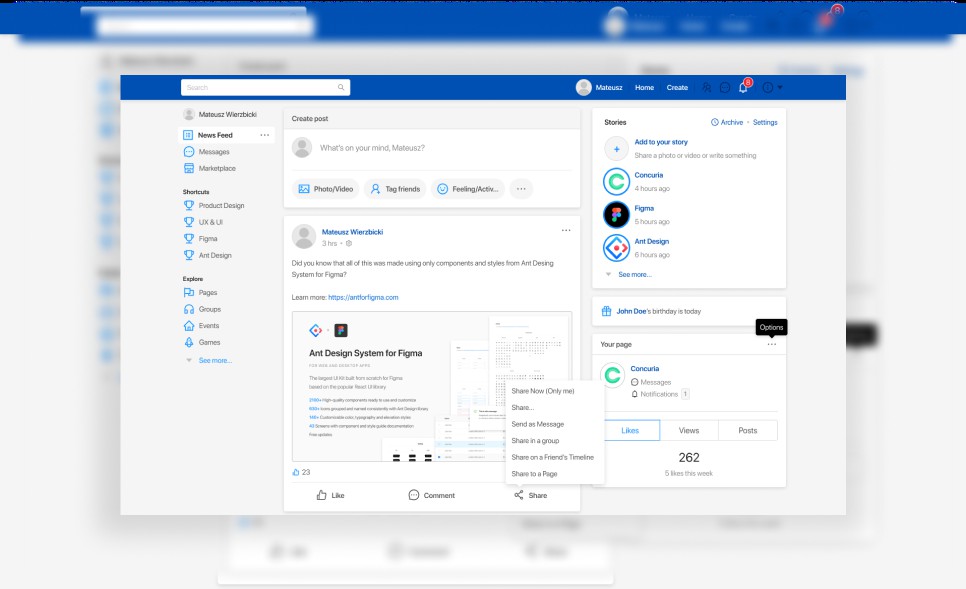Click the What's on your mind field
Viewport: 966px width, 589px height.
click(372, 148)
